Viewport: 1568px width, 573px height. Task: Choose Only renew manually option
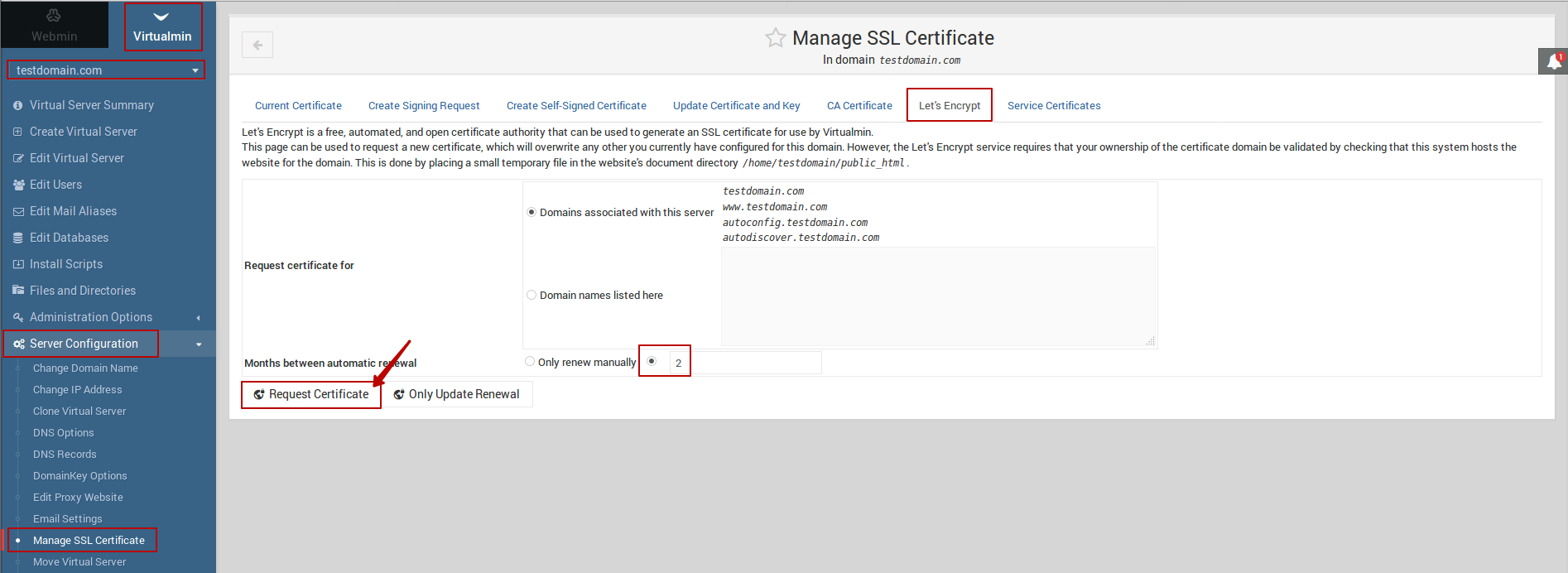pyautogui.click(x=530, y=362)
